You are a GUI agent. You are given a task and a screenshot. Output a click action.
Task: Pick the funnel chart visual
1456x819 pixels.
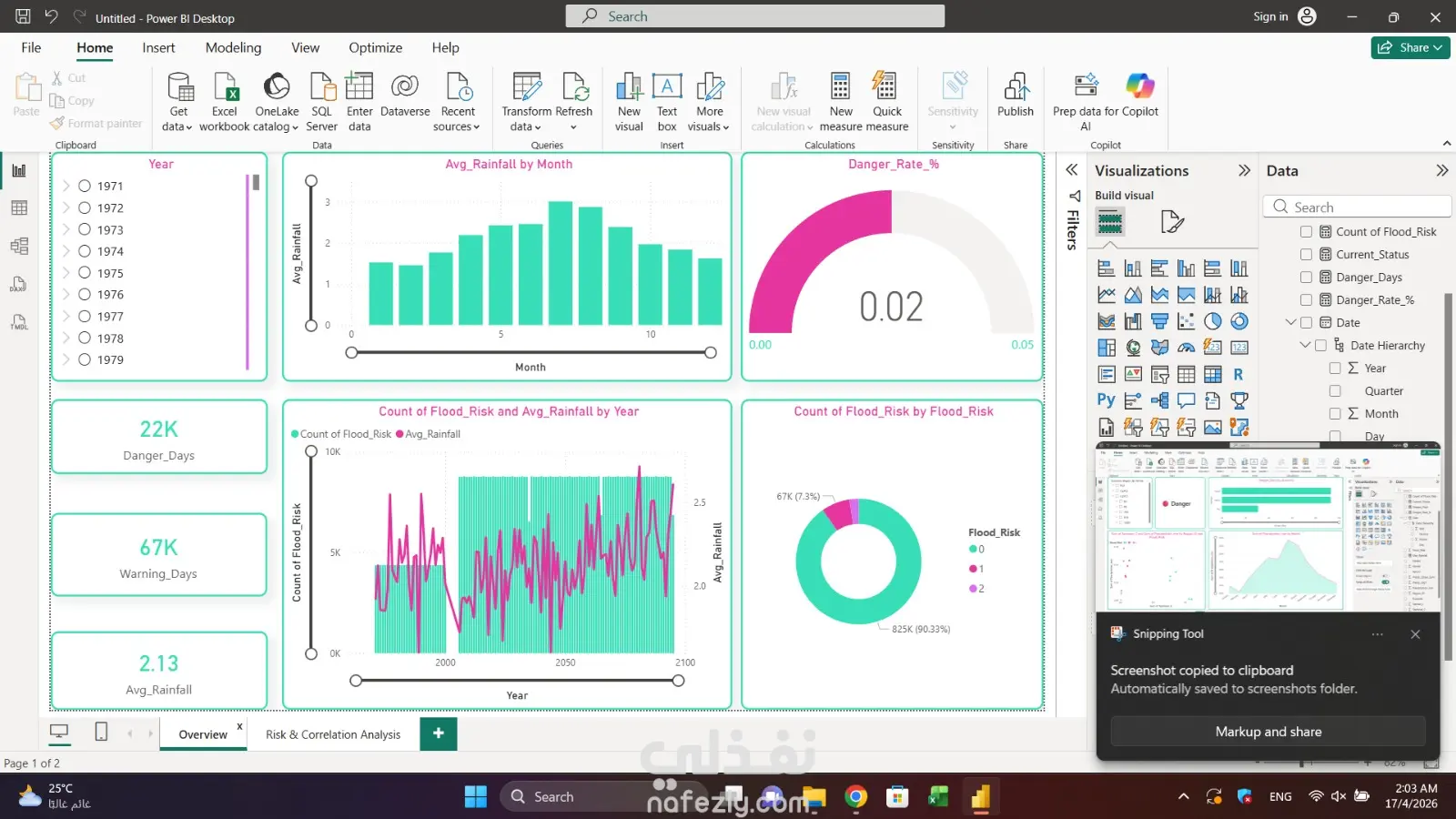coord(1159,321)
